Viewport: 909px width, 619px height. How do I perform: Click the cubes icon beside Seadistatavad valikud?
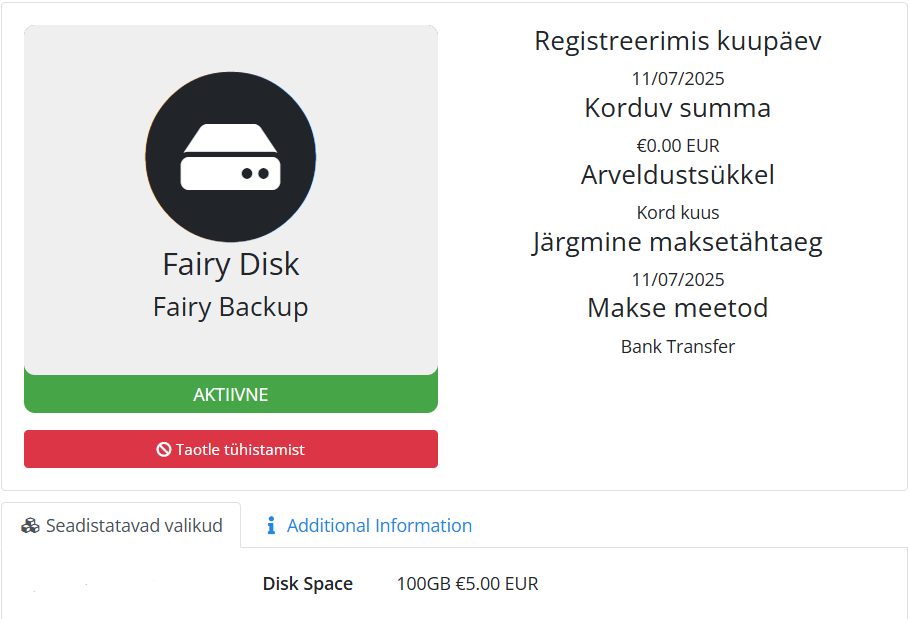(x=30, y=526)
